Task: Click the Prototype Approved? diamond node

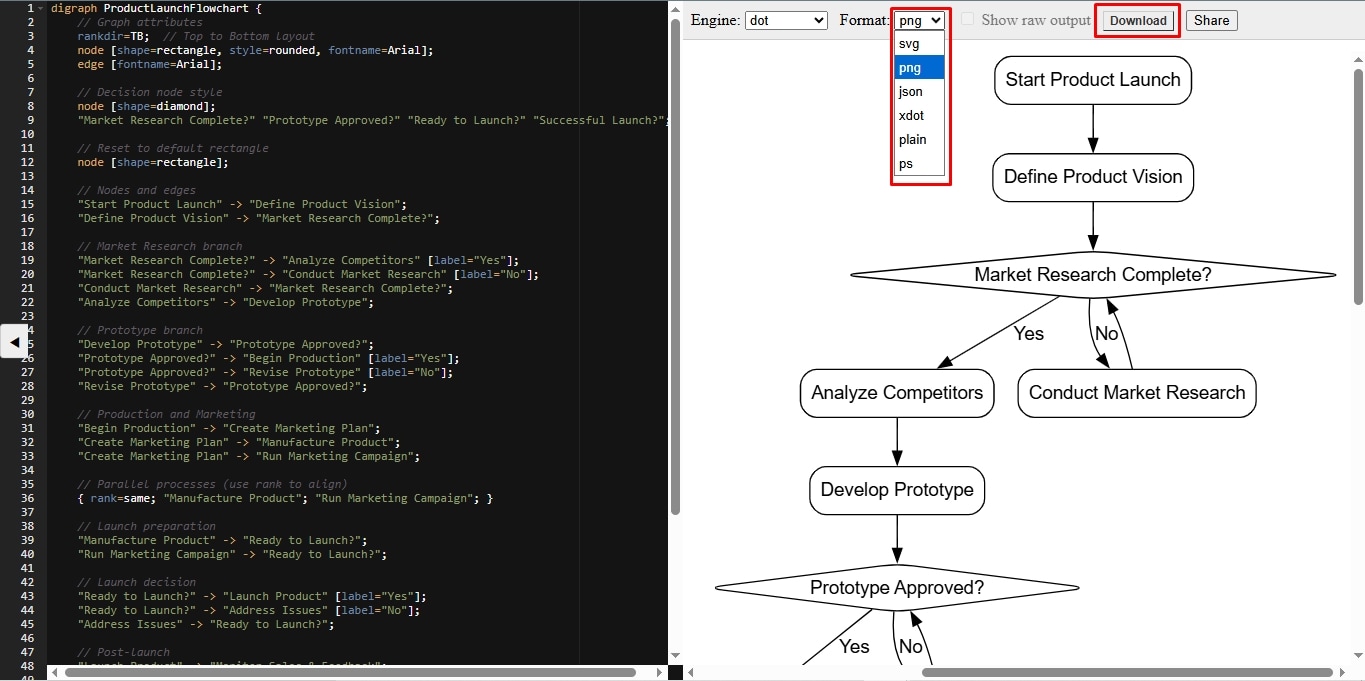Action: pos(897,588)
